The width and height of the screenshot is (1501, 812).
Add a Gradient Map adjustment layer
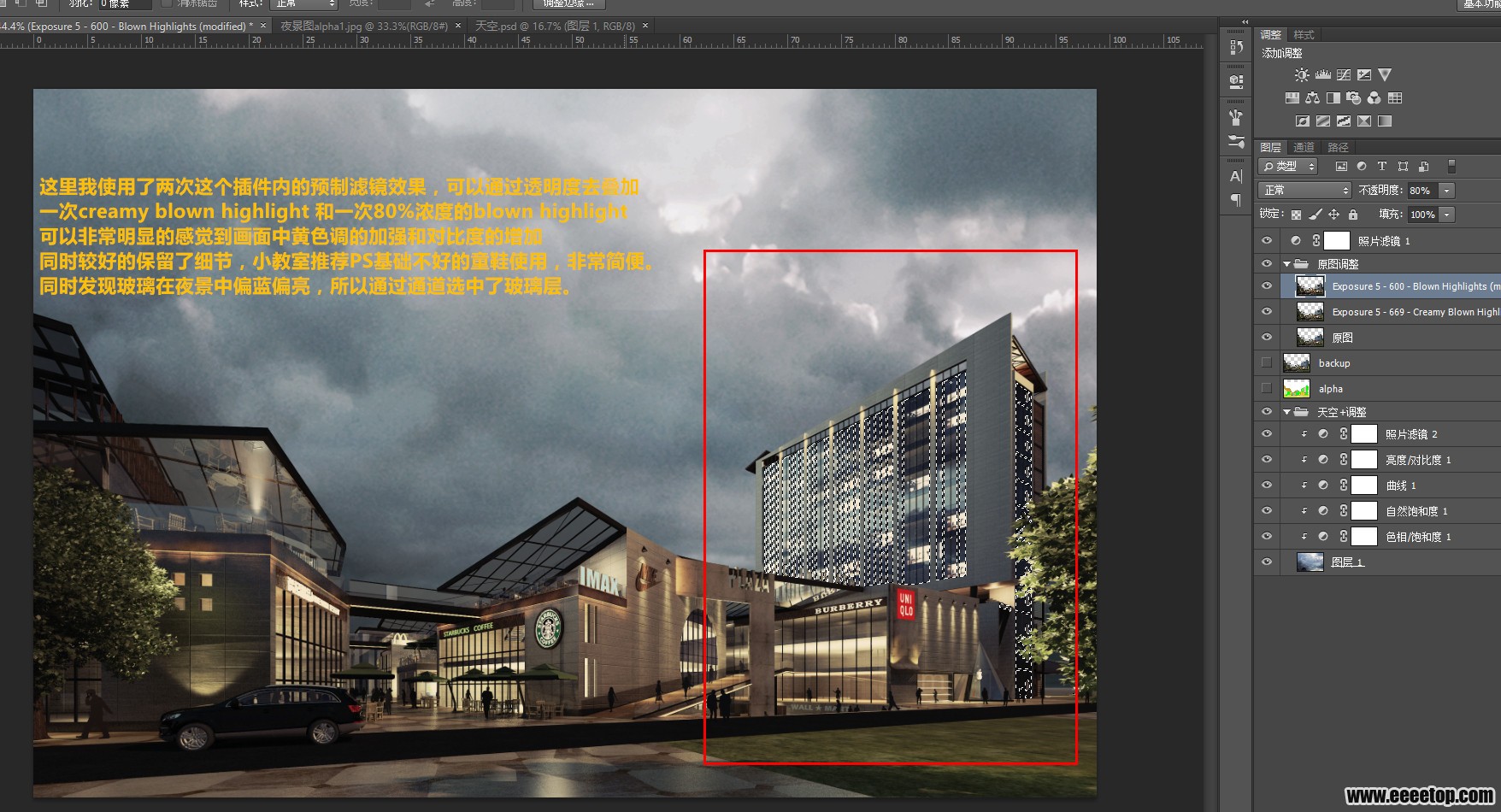[1385, 121]
